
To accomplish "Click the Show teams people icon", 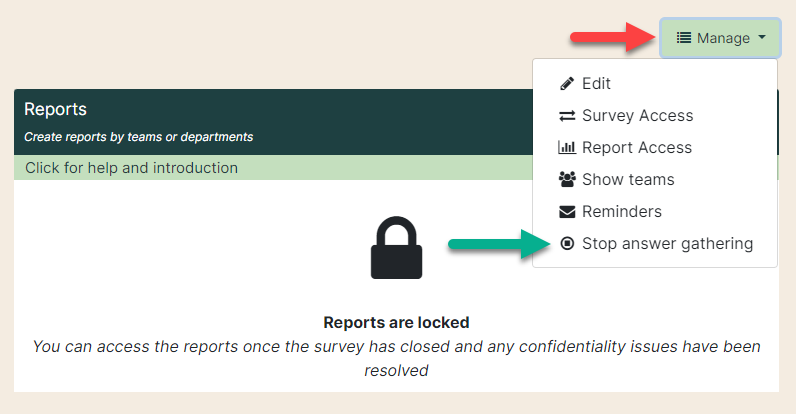I will pos(567,179).
